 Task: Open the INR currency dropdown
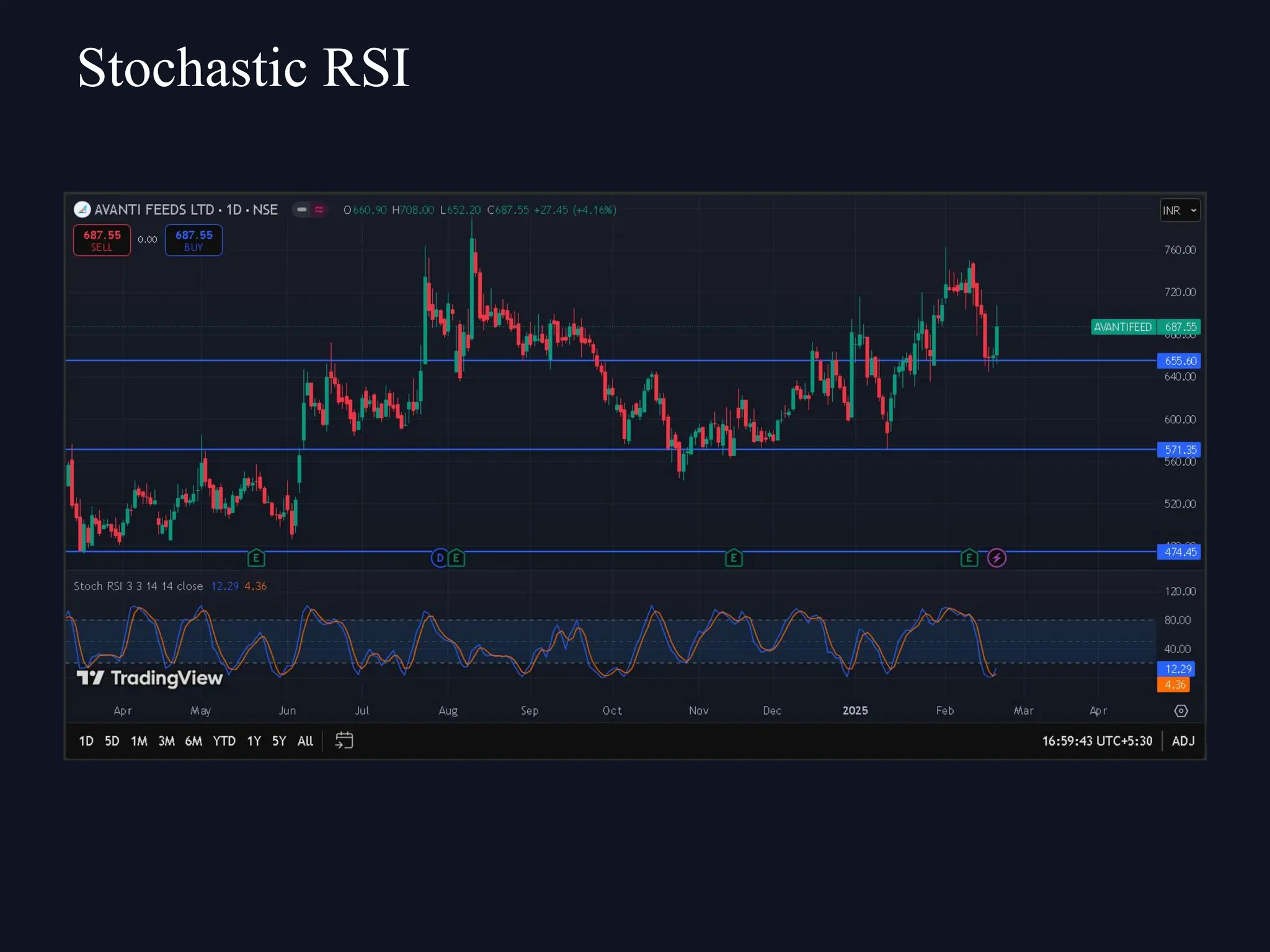1180,211
